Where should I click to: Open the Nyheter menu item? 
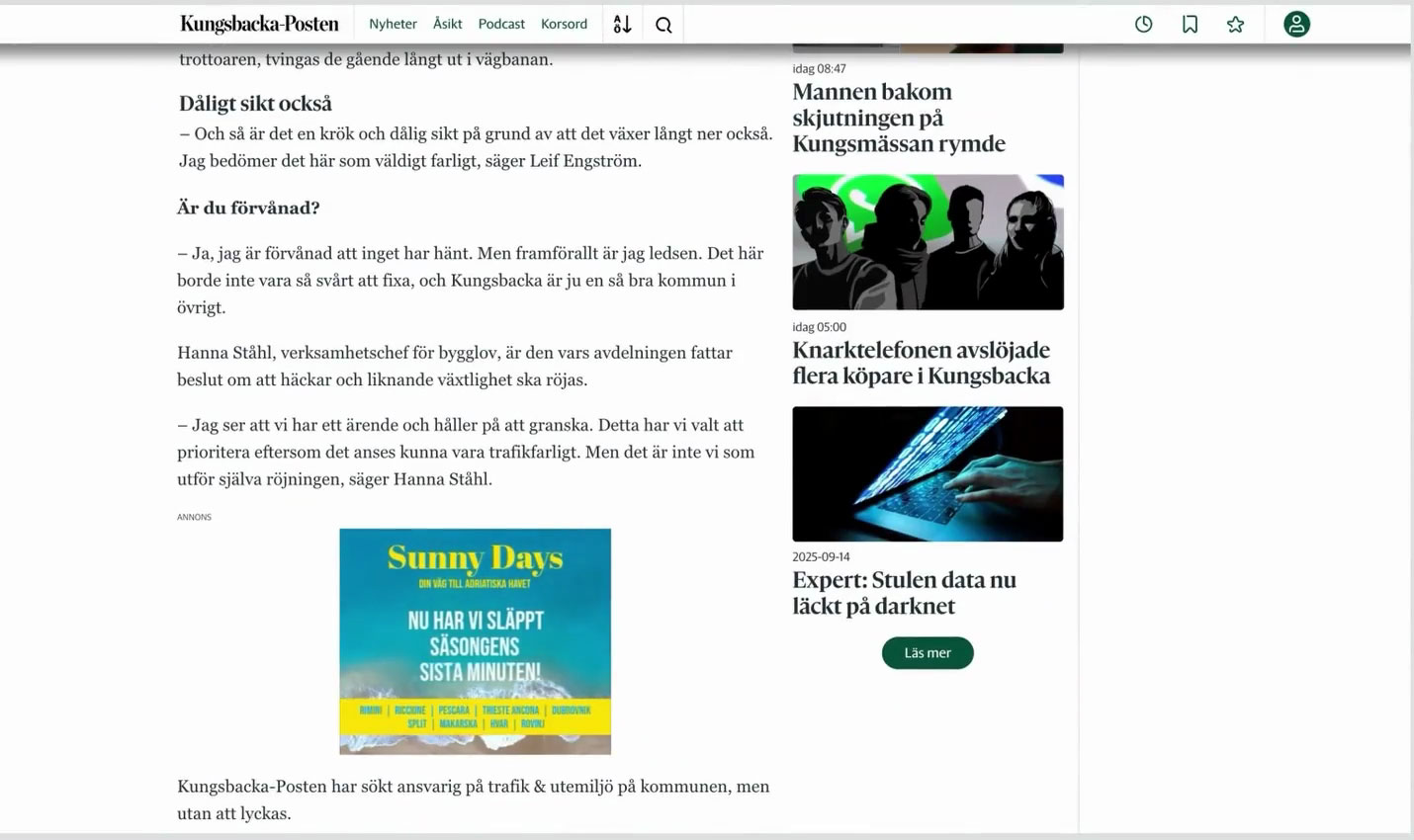tap(393, 24)
